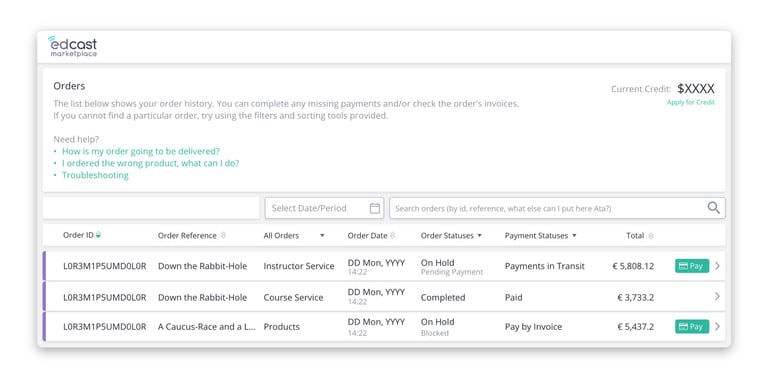Screen dimensions: 768x390
Task: Expand the Order Statuses filter dropdown
Action: click(x=451, y=236)
